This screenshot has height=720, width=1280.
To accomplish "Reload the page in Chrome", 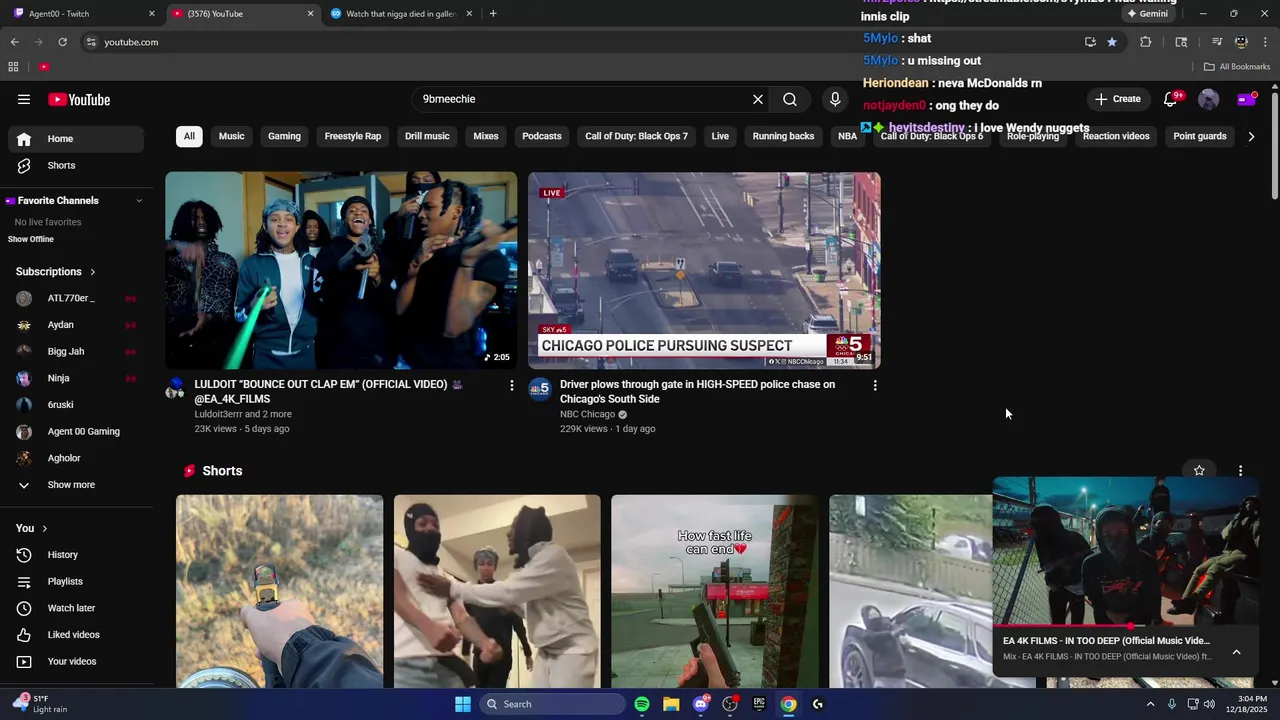I will (62, 42).
